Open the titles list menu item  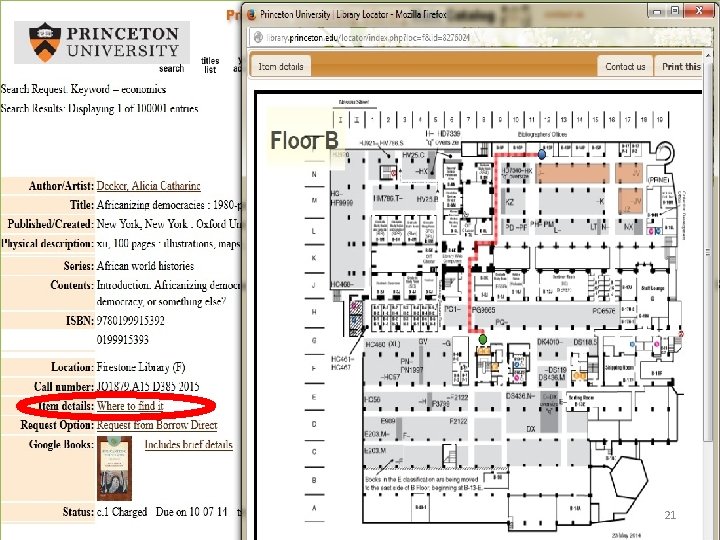tap(210, 65)
